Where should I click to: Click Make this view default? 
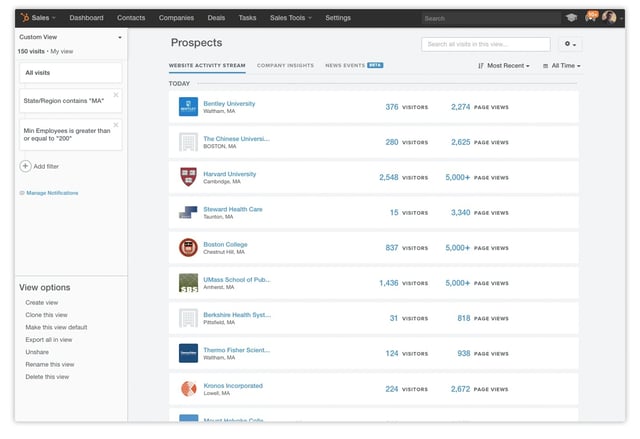point(56,327)
